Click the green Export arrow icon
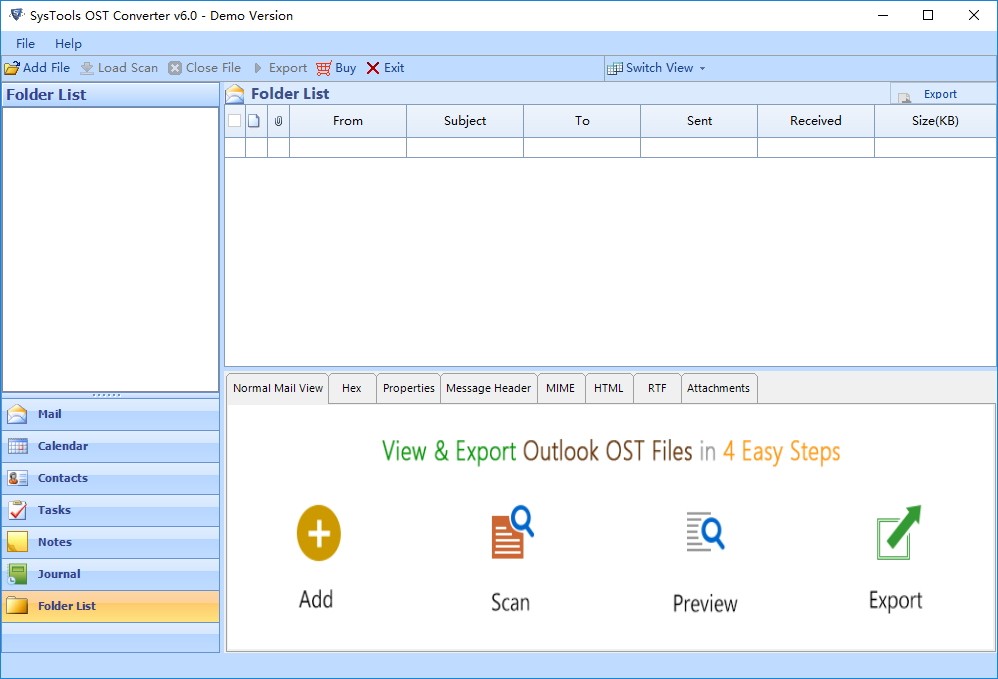This screenshot has height=679, width=998. pos(898,533)
